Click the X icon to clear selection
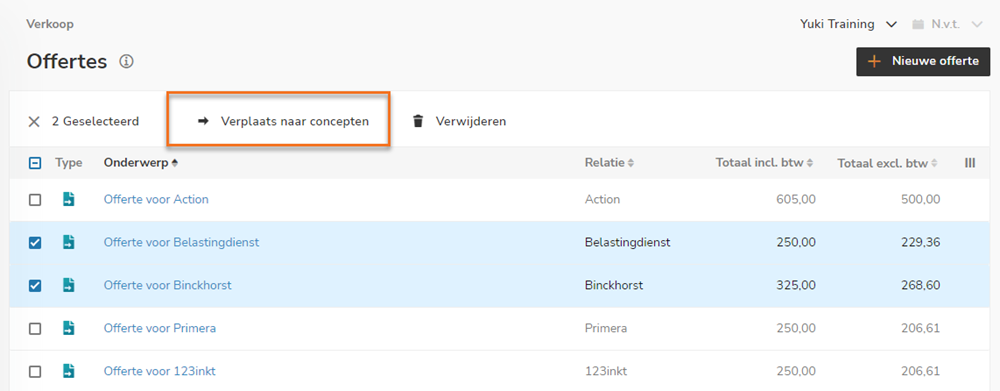1000x391 pixels. click(34, 121)
